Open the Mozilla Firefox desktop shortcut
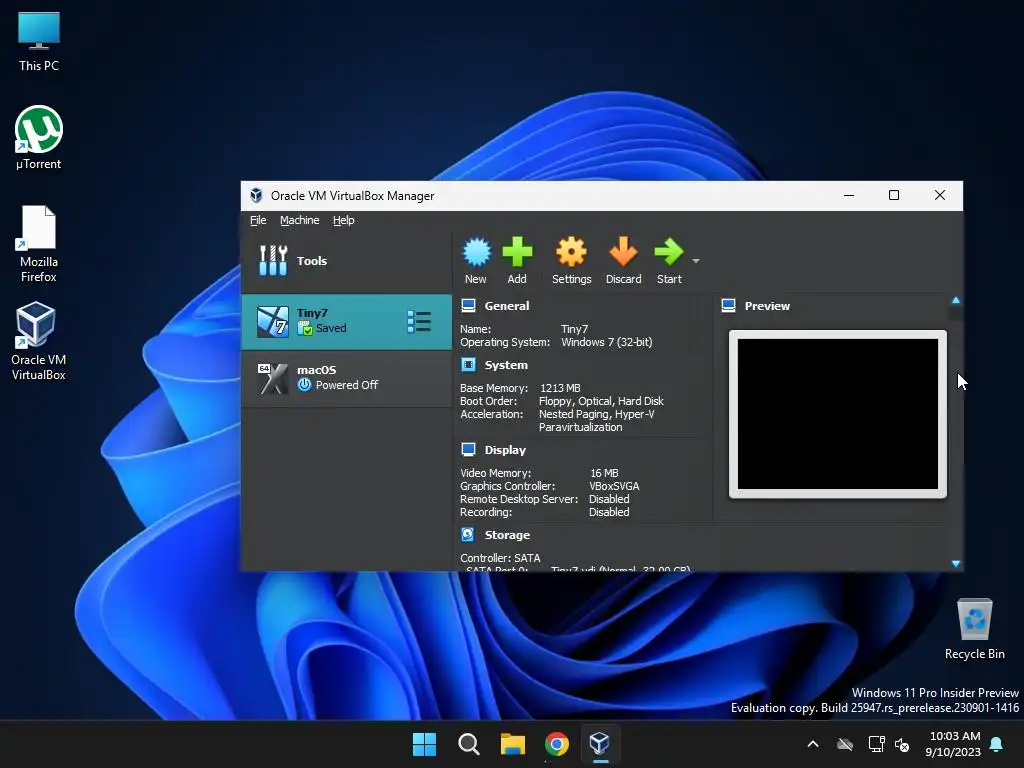The width and height of the screenshot is (1024, 768). pyautogui.click(x=39, y=244)
